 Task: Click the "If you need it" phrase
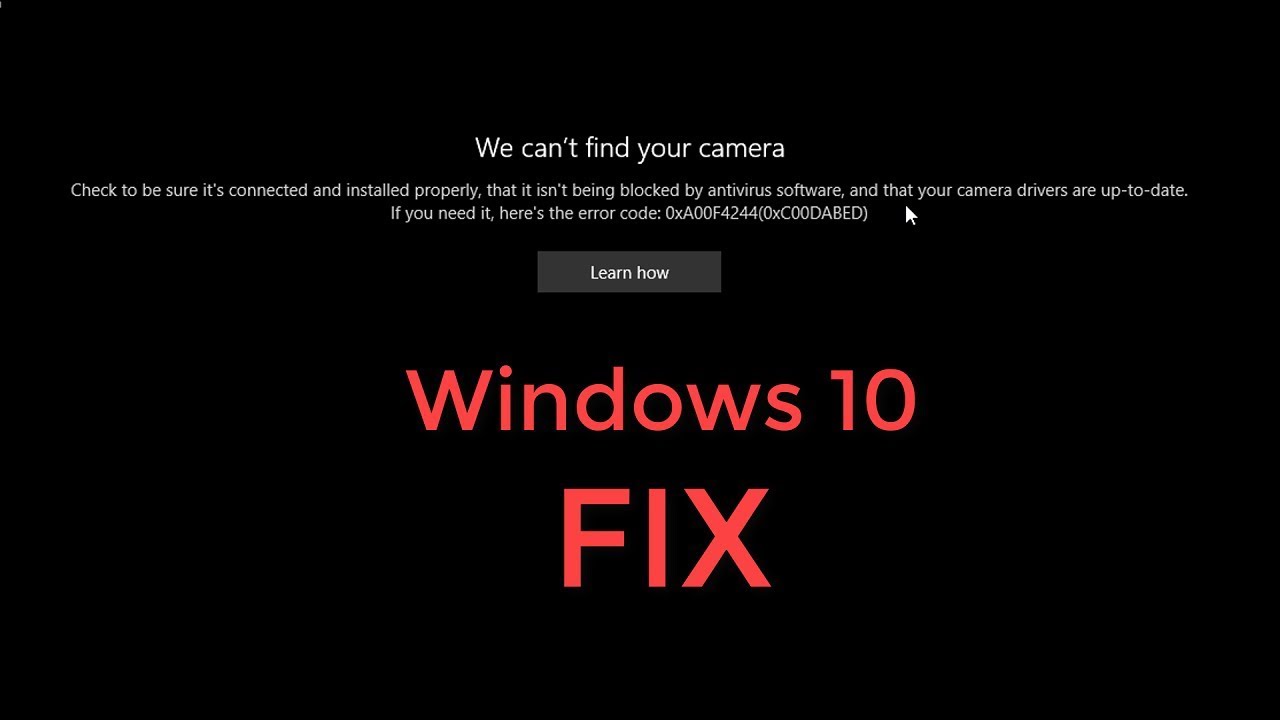coord(441,213)
